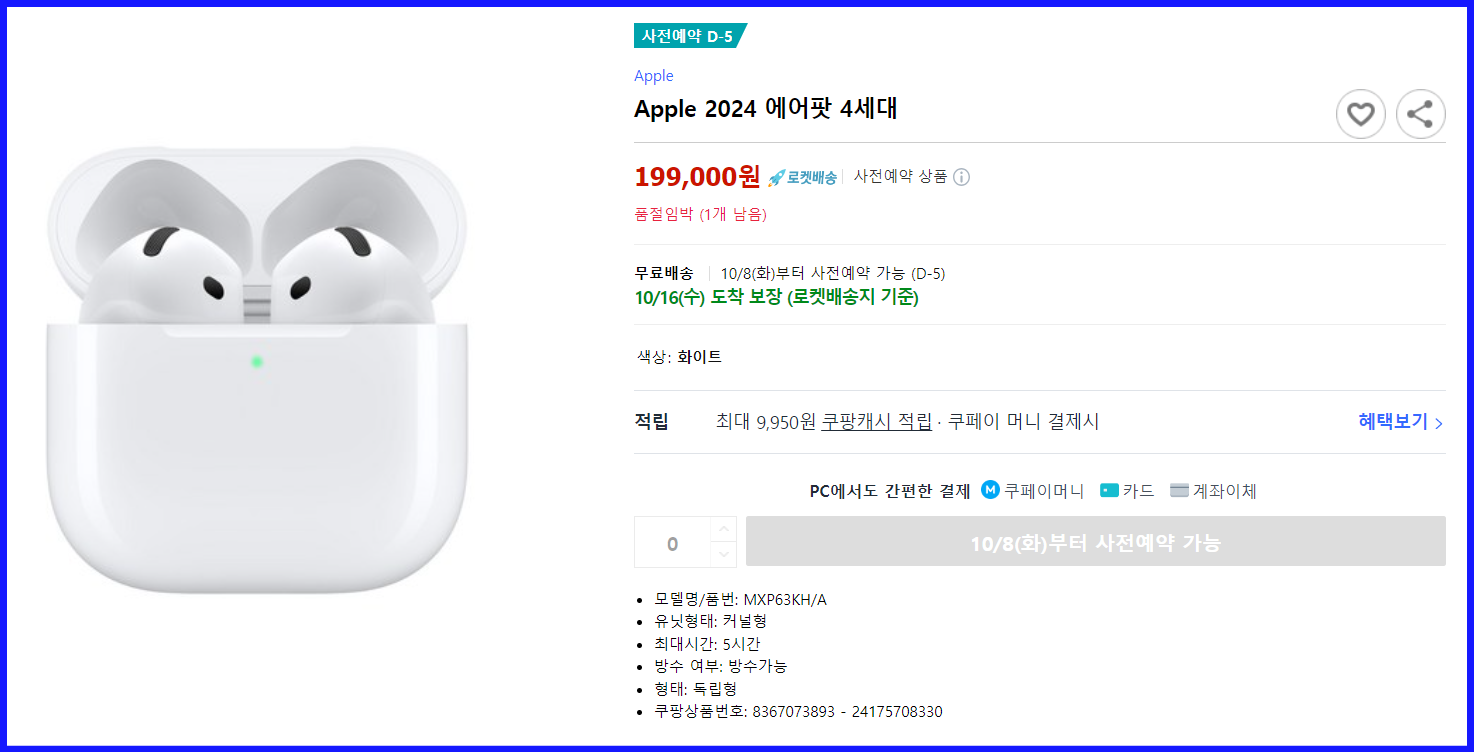Click the preorder button labeled 10/8(화)부터 사전예약 가능
1474x752 pixels.
coord(1095,540)
